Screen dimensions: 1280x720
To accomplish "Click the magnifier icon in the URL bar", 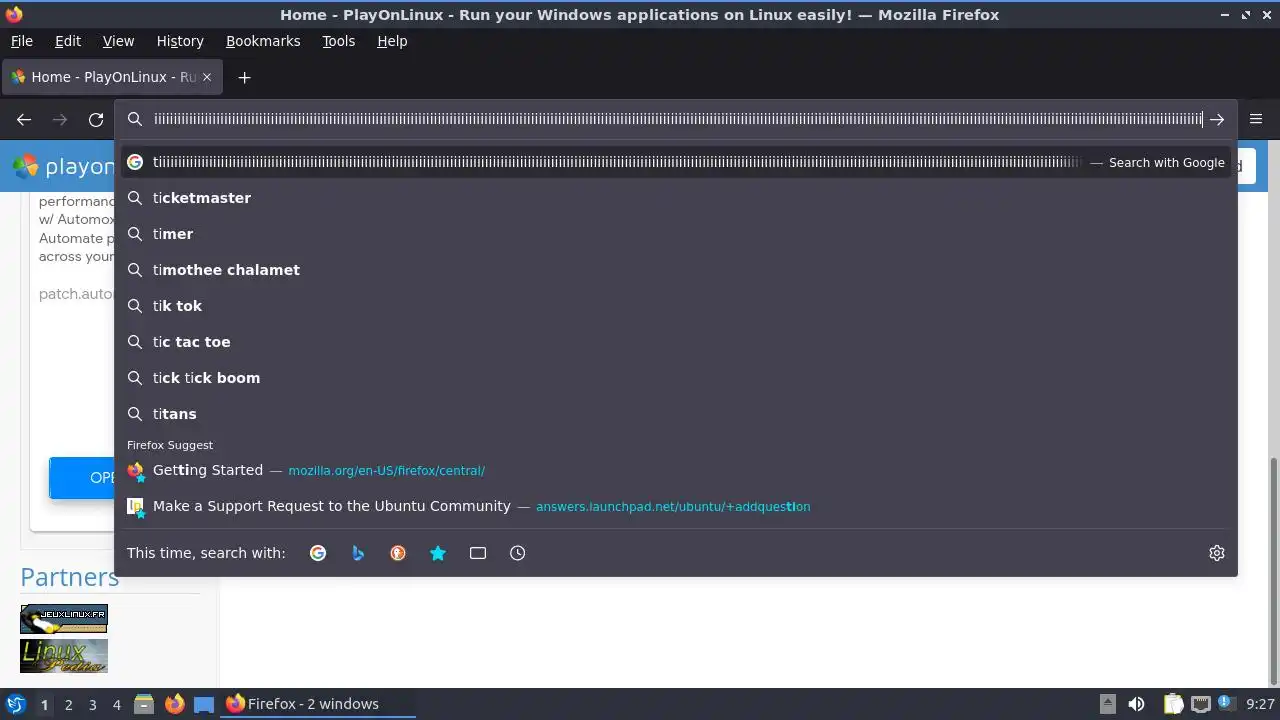I will 135,119.
